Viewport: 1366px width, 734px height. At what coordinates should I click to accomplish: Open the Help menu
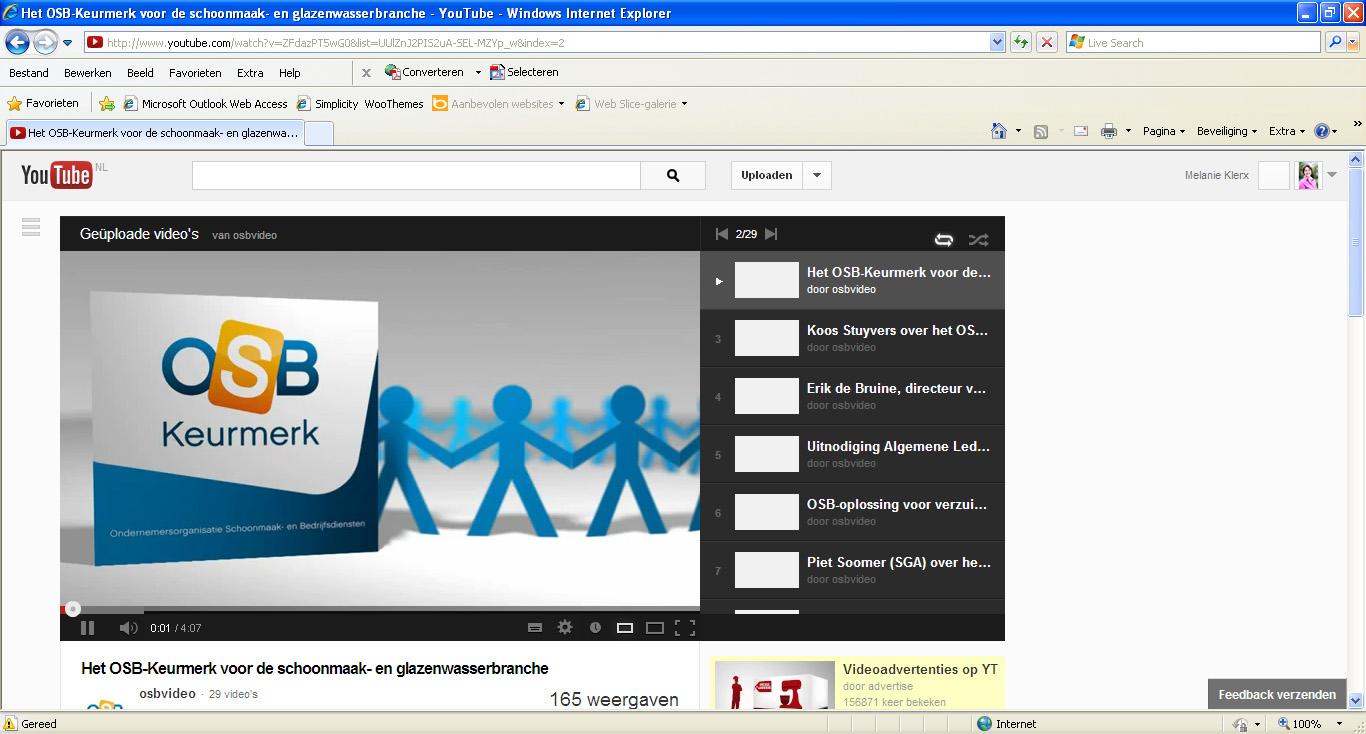click(290, 73)
